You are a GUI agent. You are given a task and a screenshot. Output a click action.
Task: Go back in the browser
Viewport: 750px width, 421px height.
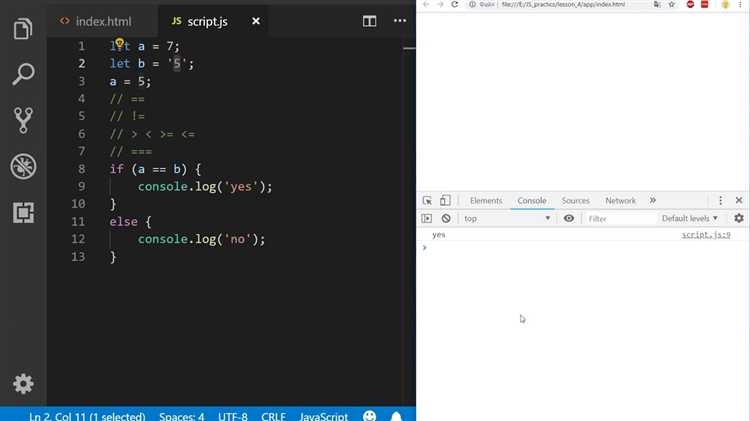(x=426, y=4)
